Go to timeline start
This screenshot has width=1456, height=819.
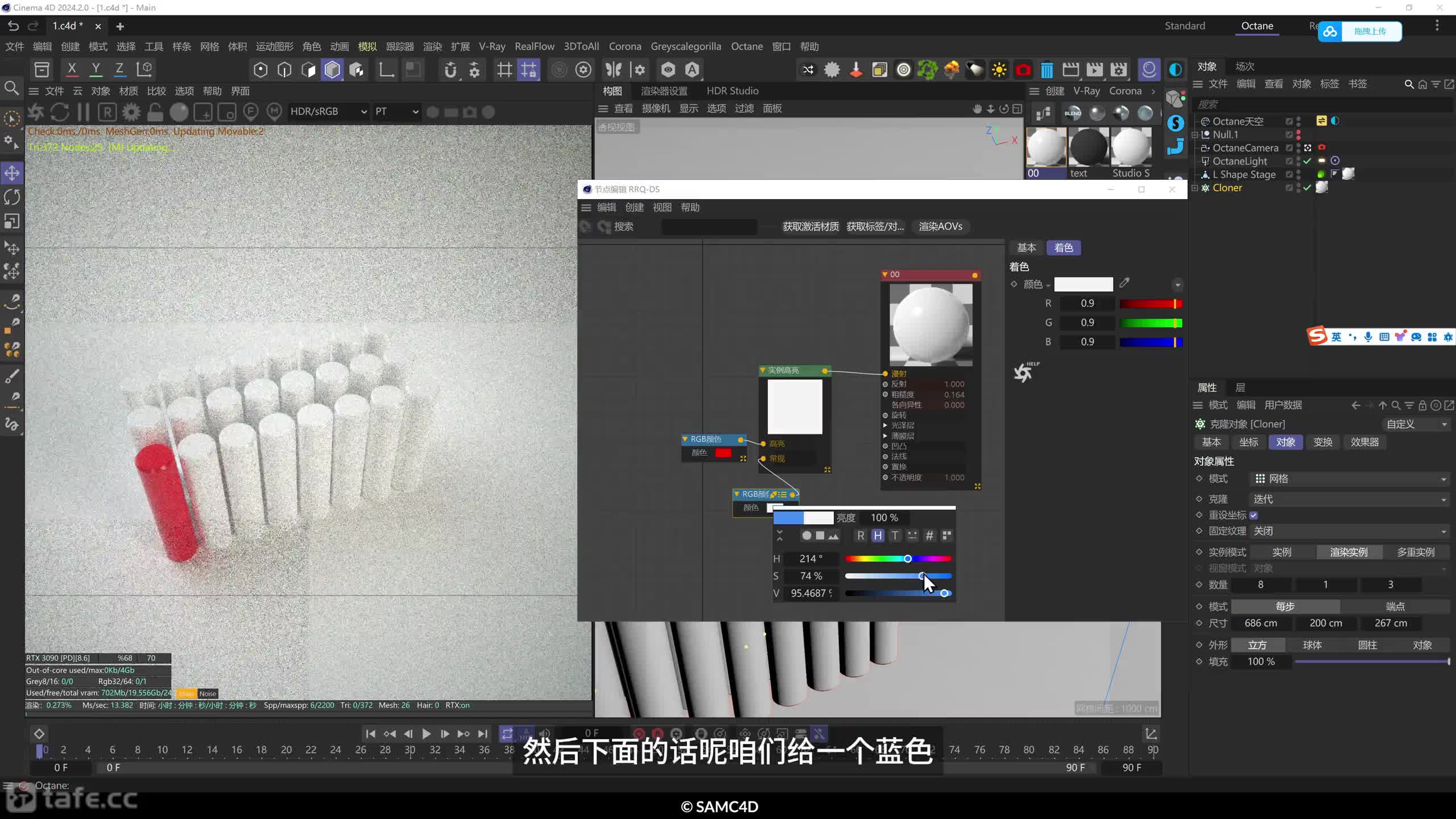pos(370,734)
